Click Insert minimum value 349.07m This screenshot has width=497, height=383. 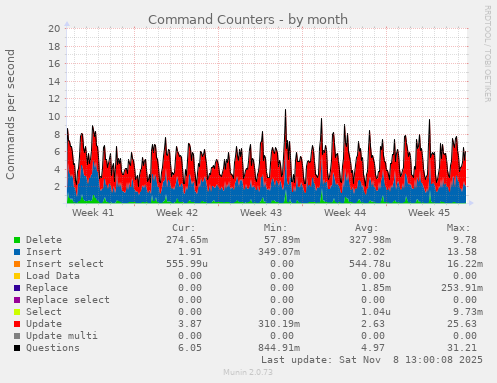pyautogui.click(x=279, y=252)
